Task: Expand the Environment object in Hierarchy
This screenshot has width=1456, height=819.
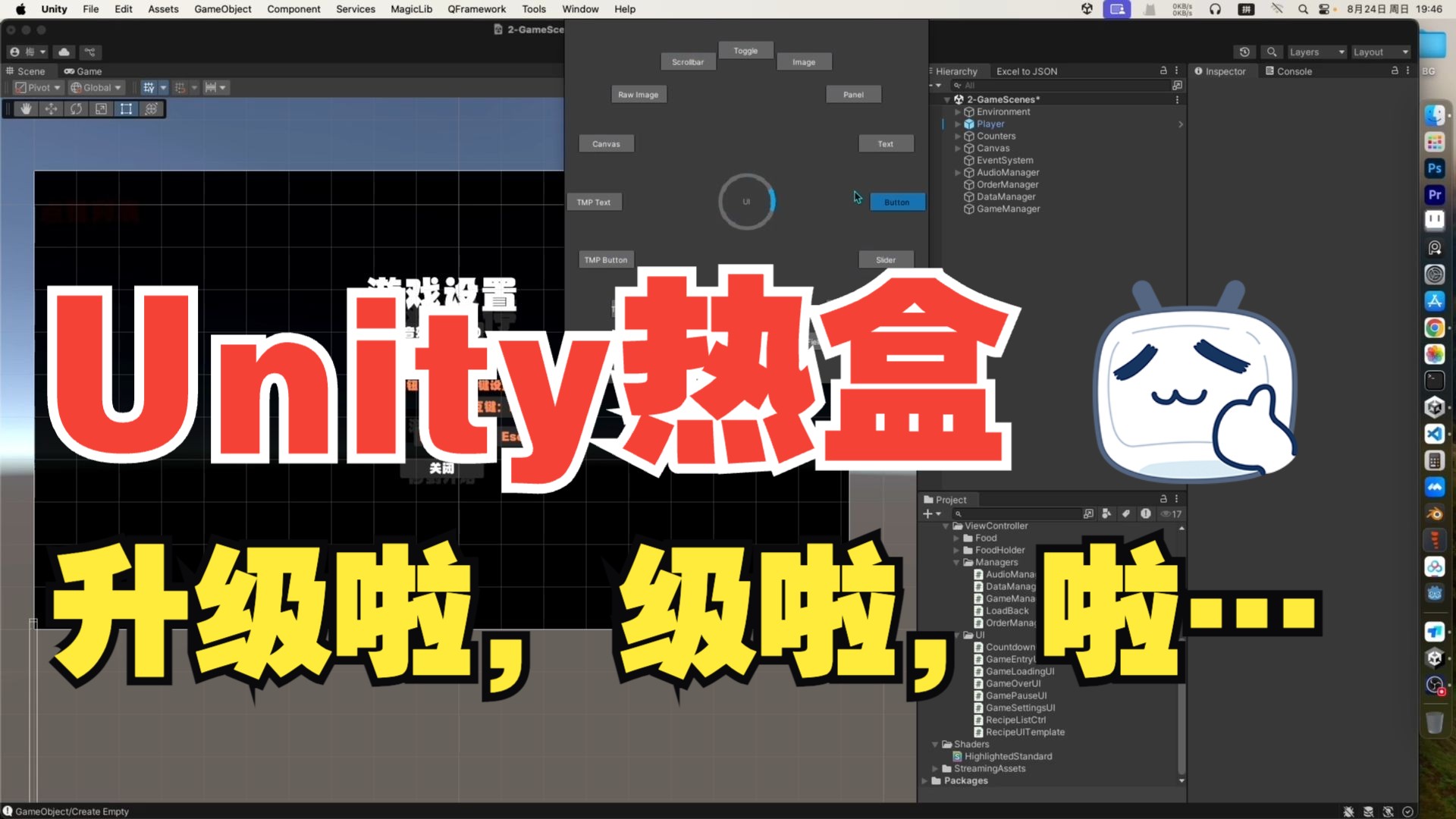Action: [958, 112]
